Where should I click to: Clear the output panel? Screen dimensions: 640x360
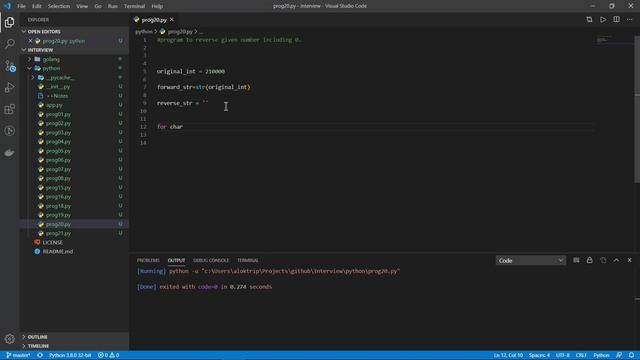pos(576,260)
